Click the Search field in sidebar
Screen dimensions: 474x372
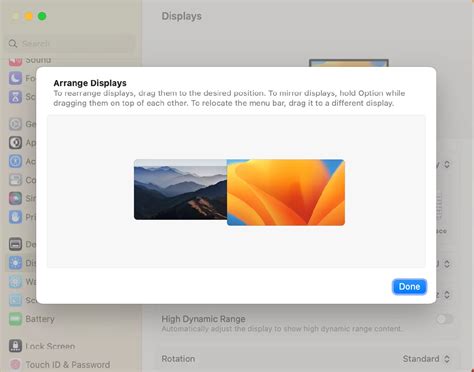coord(71,44)
